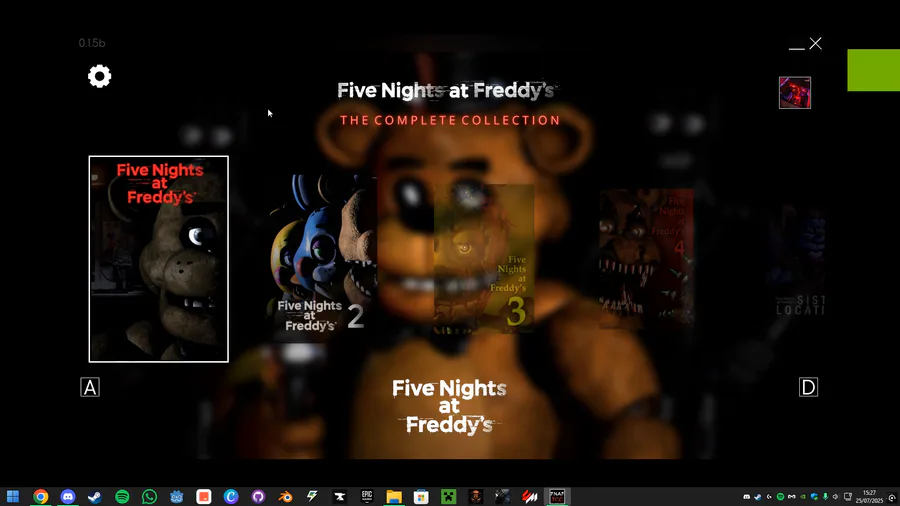The width and height of the screenshot is (900, 506).
Task: Click the Logitech G tray icon
Action: point(769,497)
